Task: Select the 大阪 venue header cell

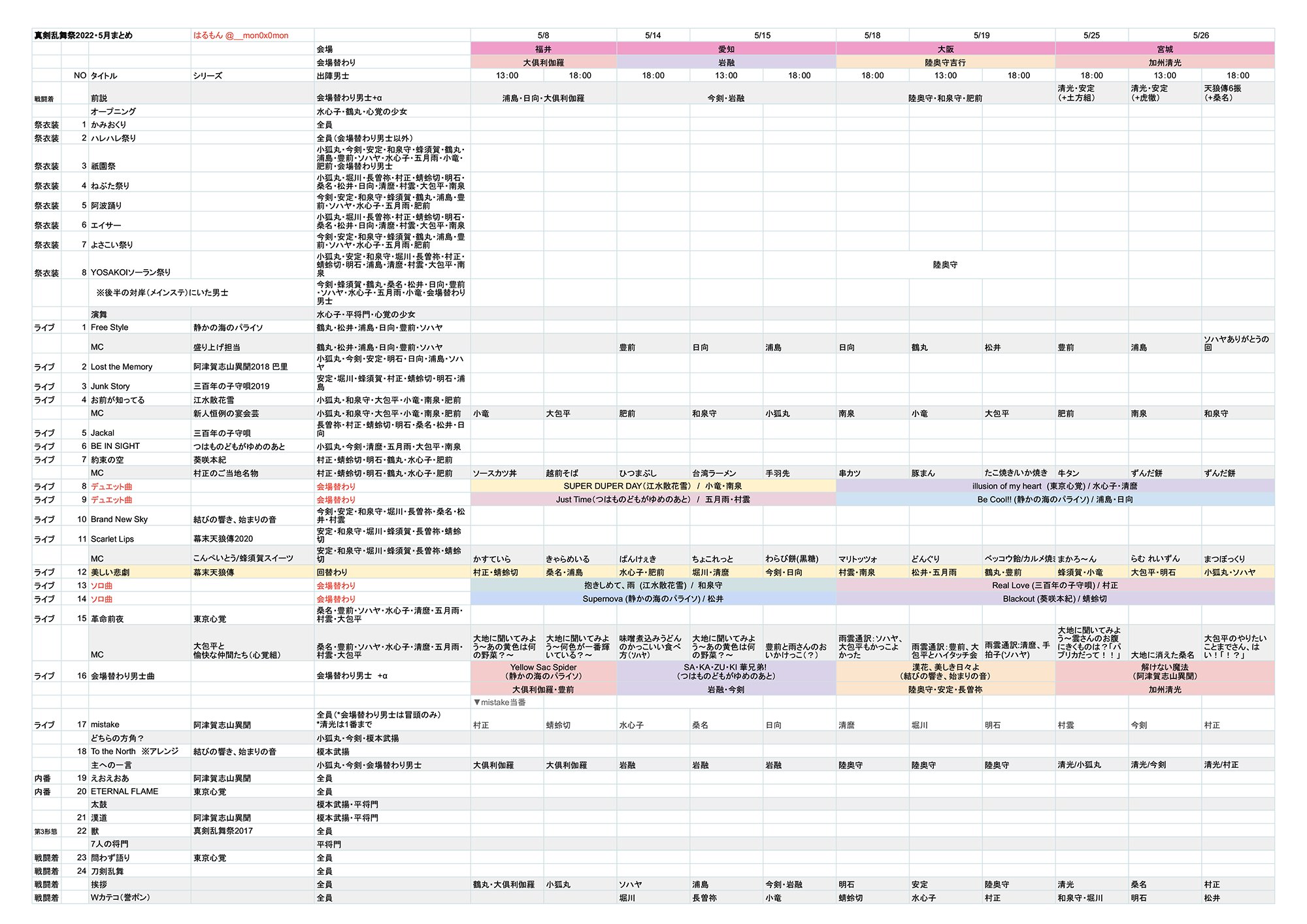Action: (945, 49)
